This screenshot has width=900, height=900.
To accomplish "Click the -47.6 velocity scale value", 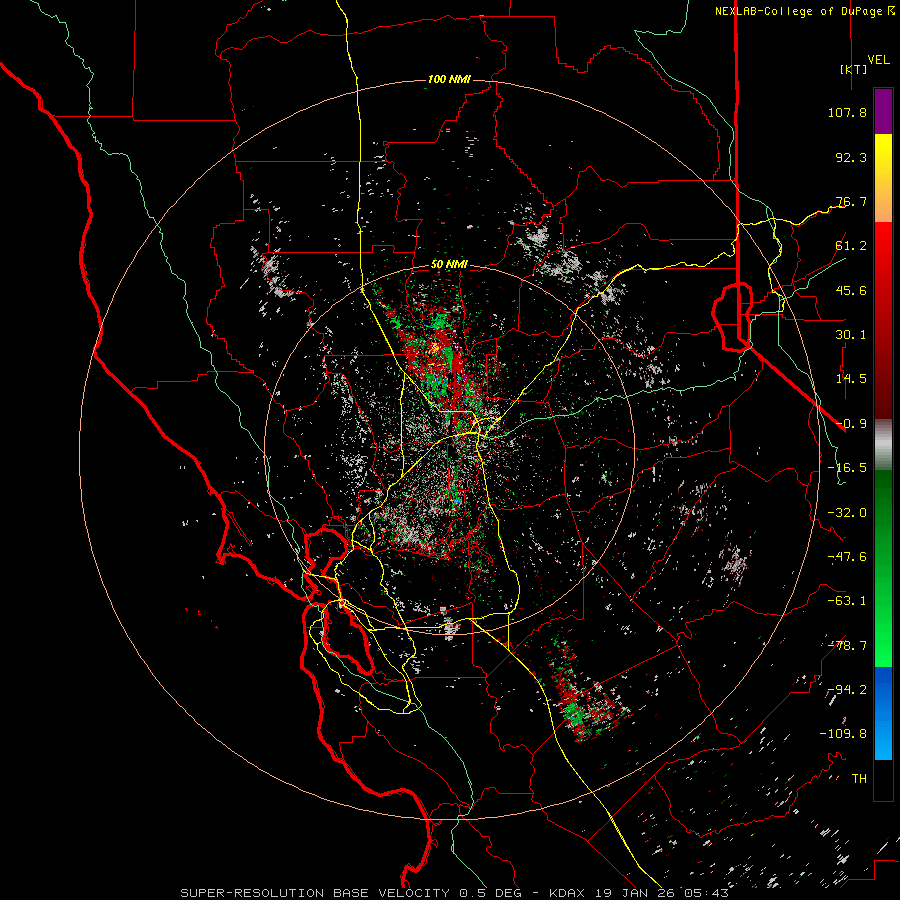I will tap(847, 557).
